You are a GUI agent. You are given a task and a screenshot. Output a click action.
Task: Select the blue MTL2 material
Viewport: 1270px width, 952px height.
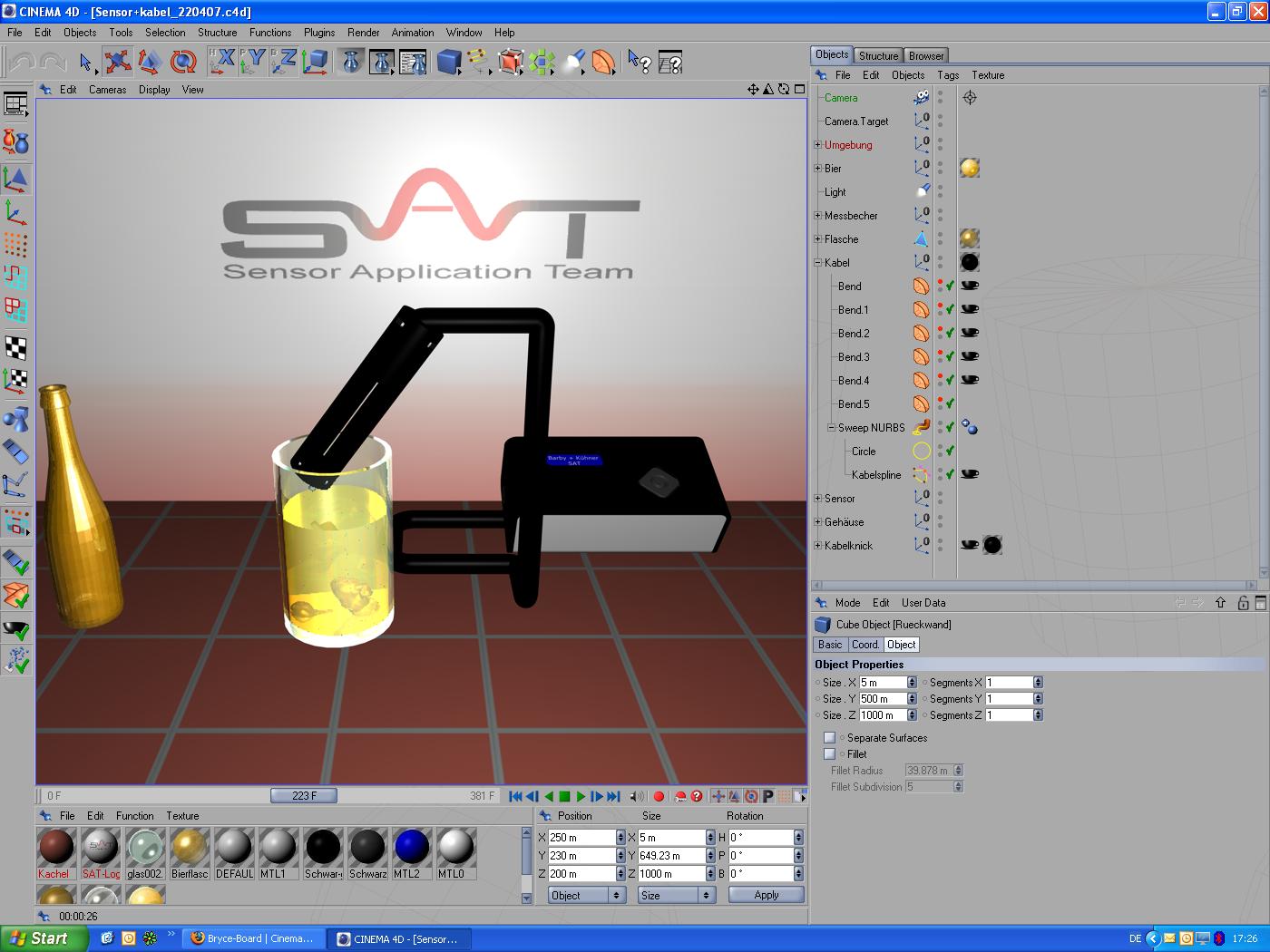[411, 848]
